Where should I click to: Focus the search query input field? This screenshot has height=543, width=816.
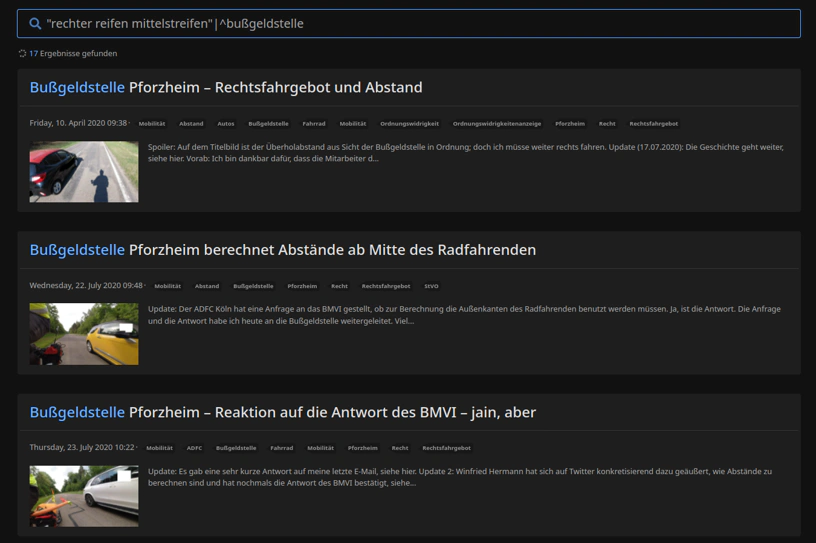[x=409, y=23]
